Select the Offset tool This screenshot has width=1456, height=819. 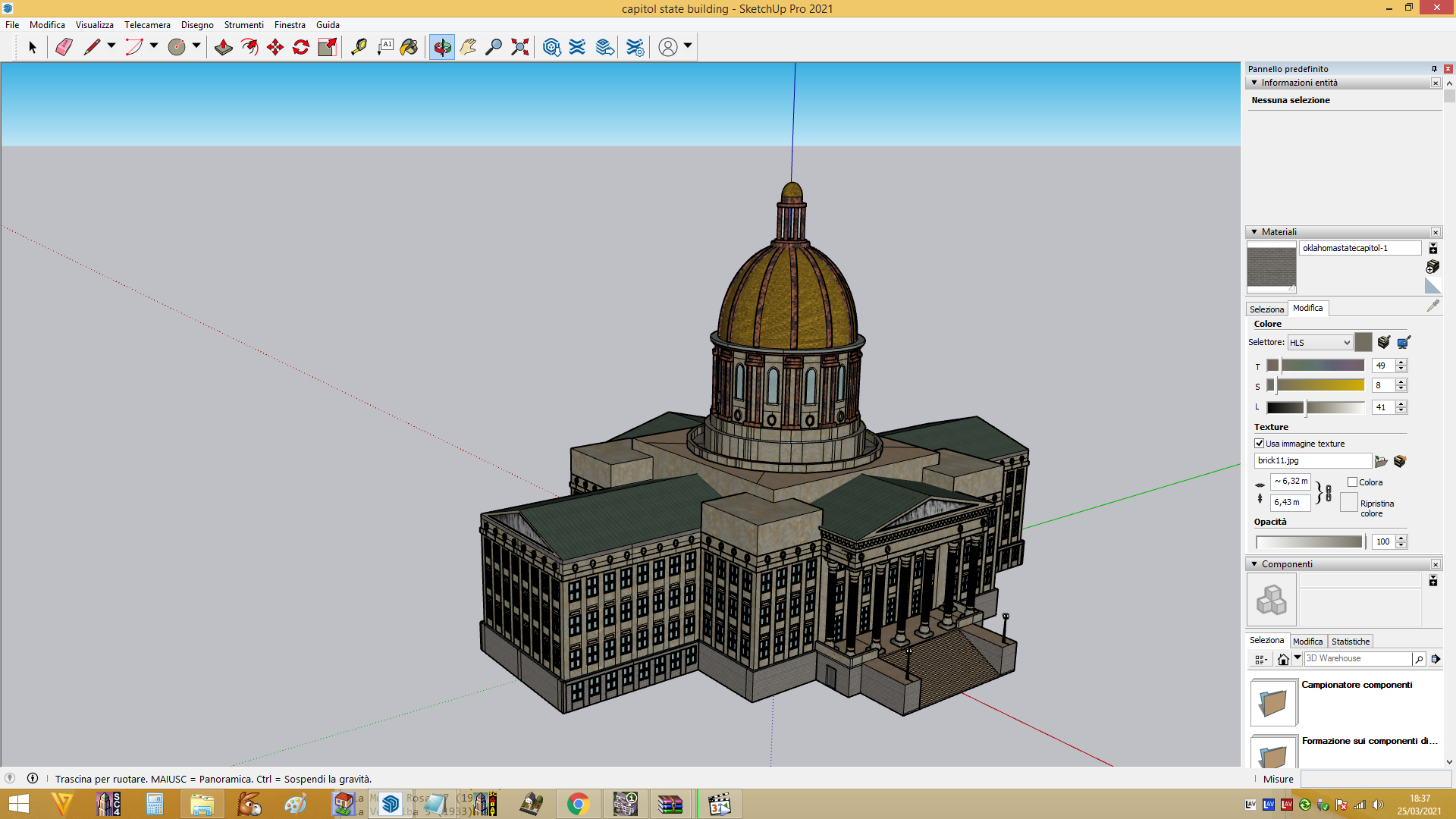(x=249, y=47)
